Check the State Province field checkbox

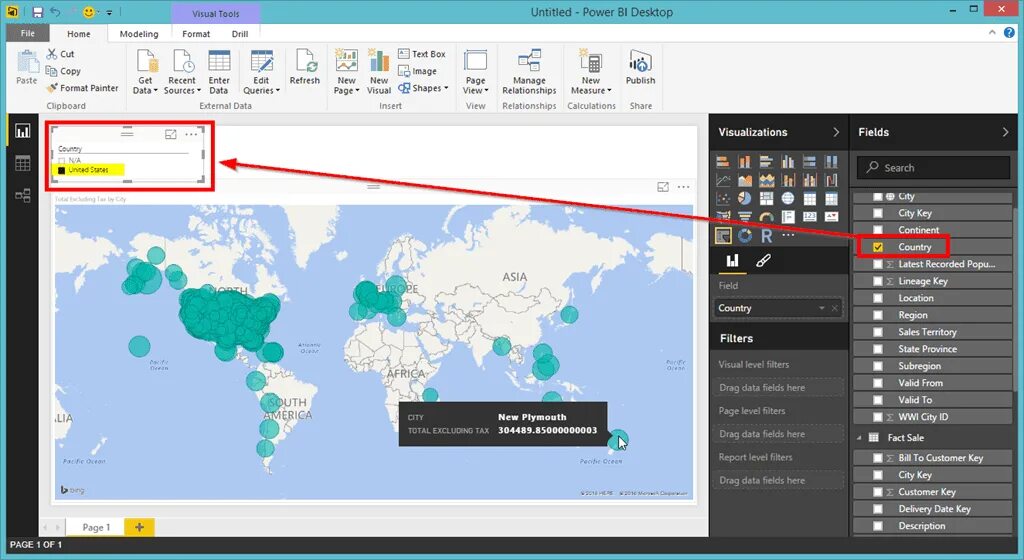[878, 349]
